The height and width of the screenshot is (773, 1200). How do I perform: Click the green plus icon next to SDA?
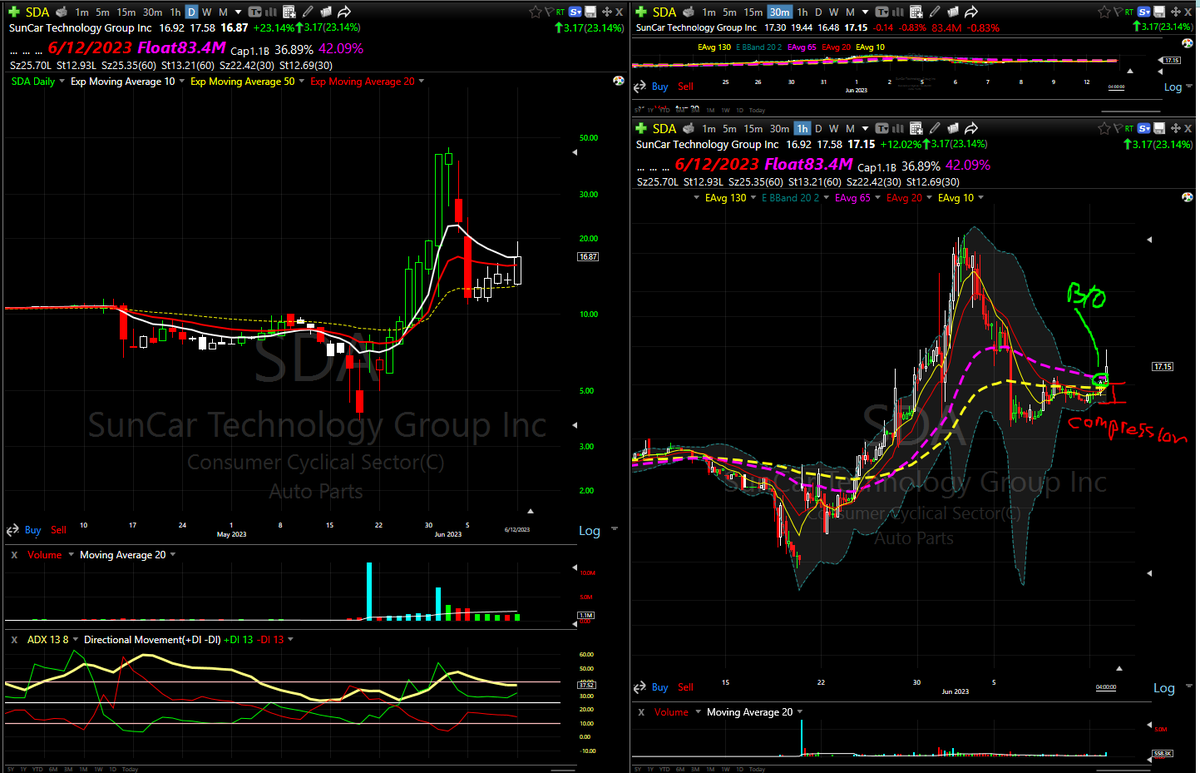14,11
